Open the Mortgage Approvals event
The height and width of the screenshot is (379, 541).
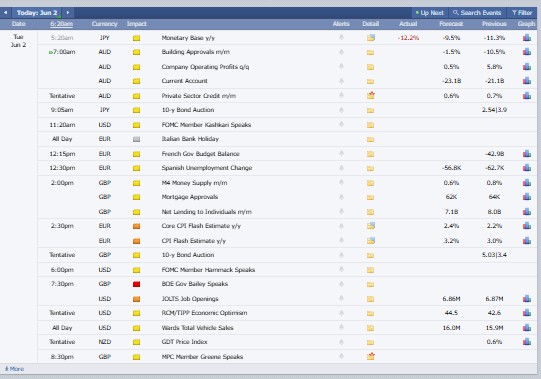189,197
